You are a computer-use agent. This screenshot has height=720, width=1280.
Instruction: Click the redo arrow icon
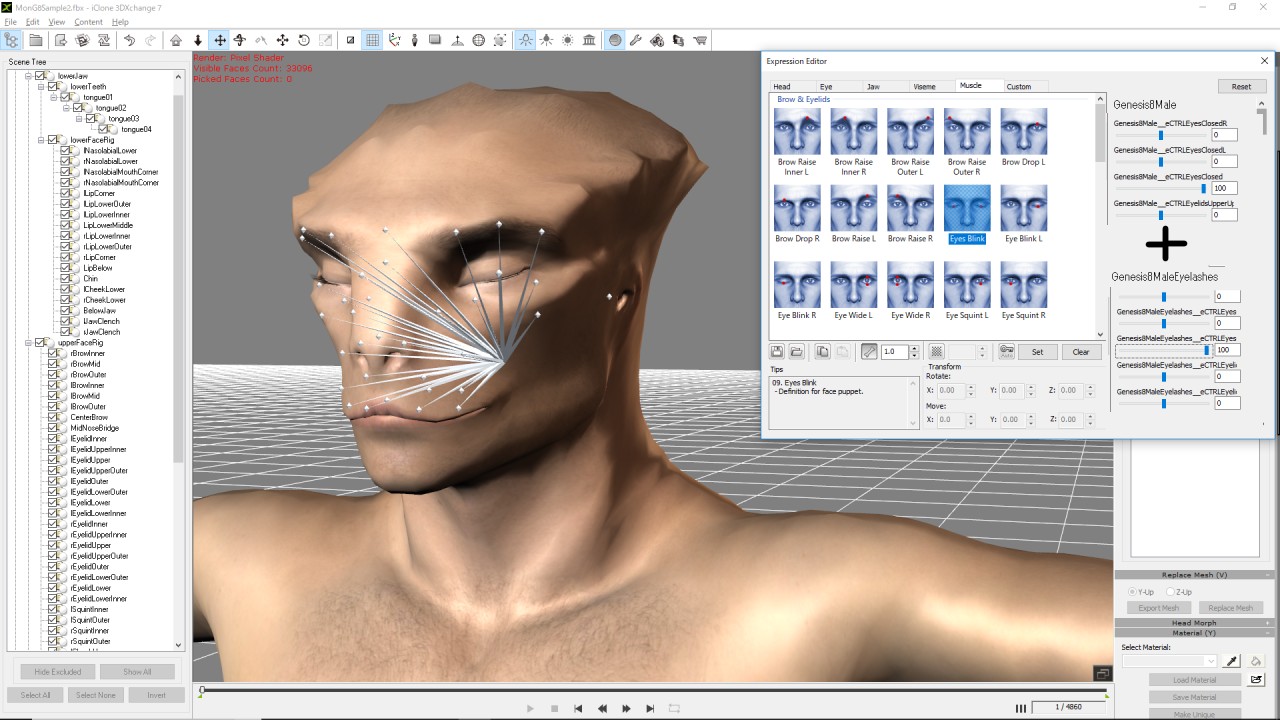(150, 40)
